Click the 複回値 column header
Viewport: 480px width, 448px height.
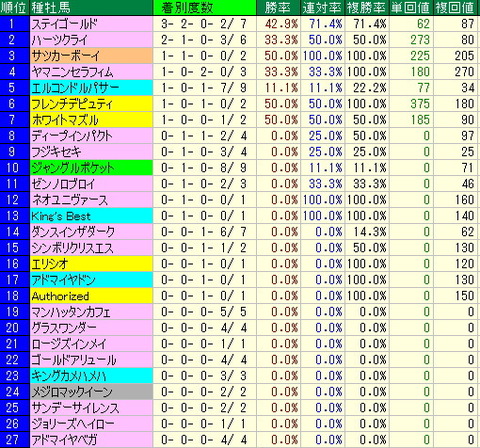tap(455, 7)
